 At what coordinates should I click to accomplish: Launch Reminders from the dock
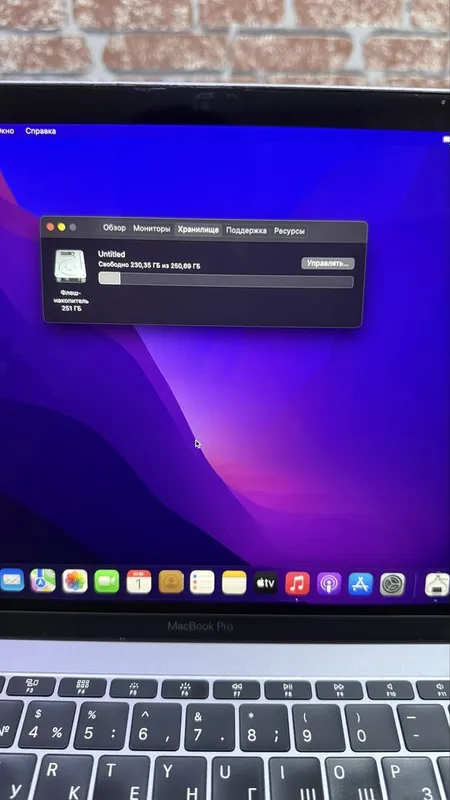tap(202, 583)
